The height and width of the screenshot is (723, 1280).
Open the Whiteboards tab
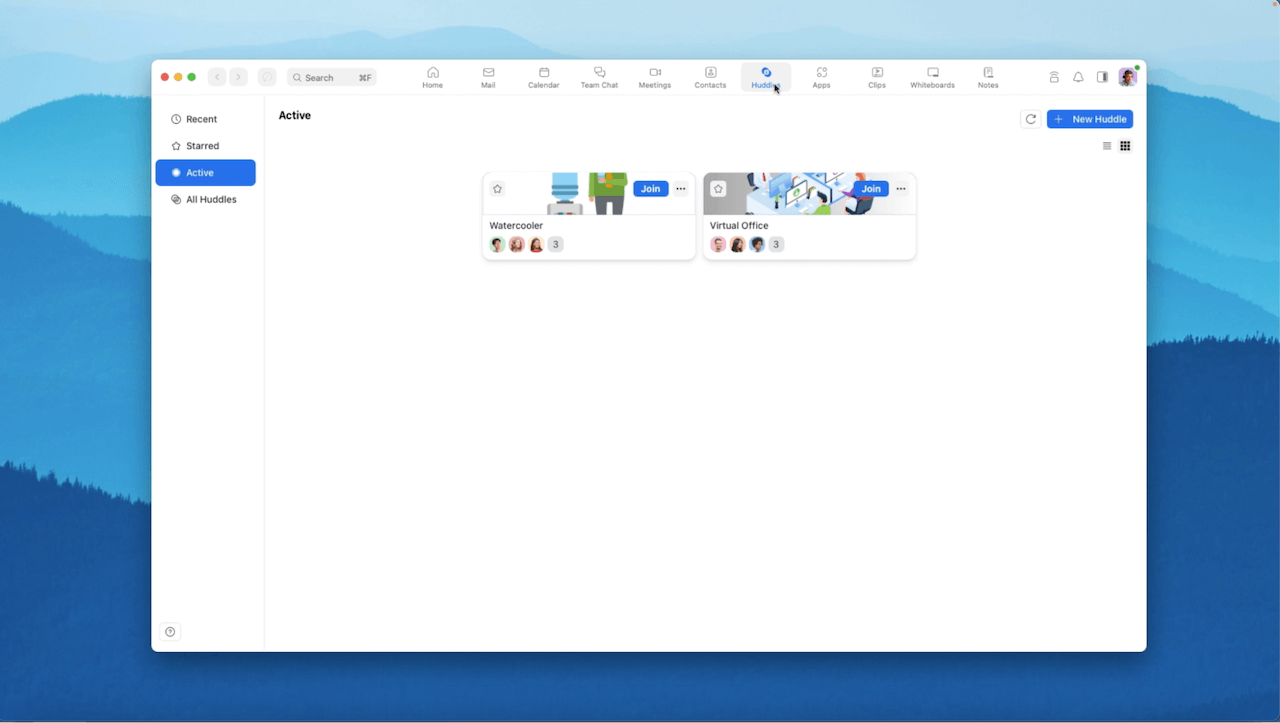coord(932,77)
